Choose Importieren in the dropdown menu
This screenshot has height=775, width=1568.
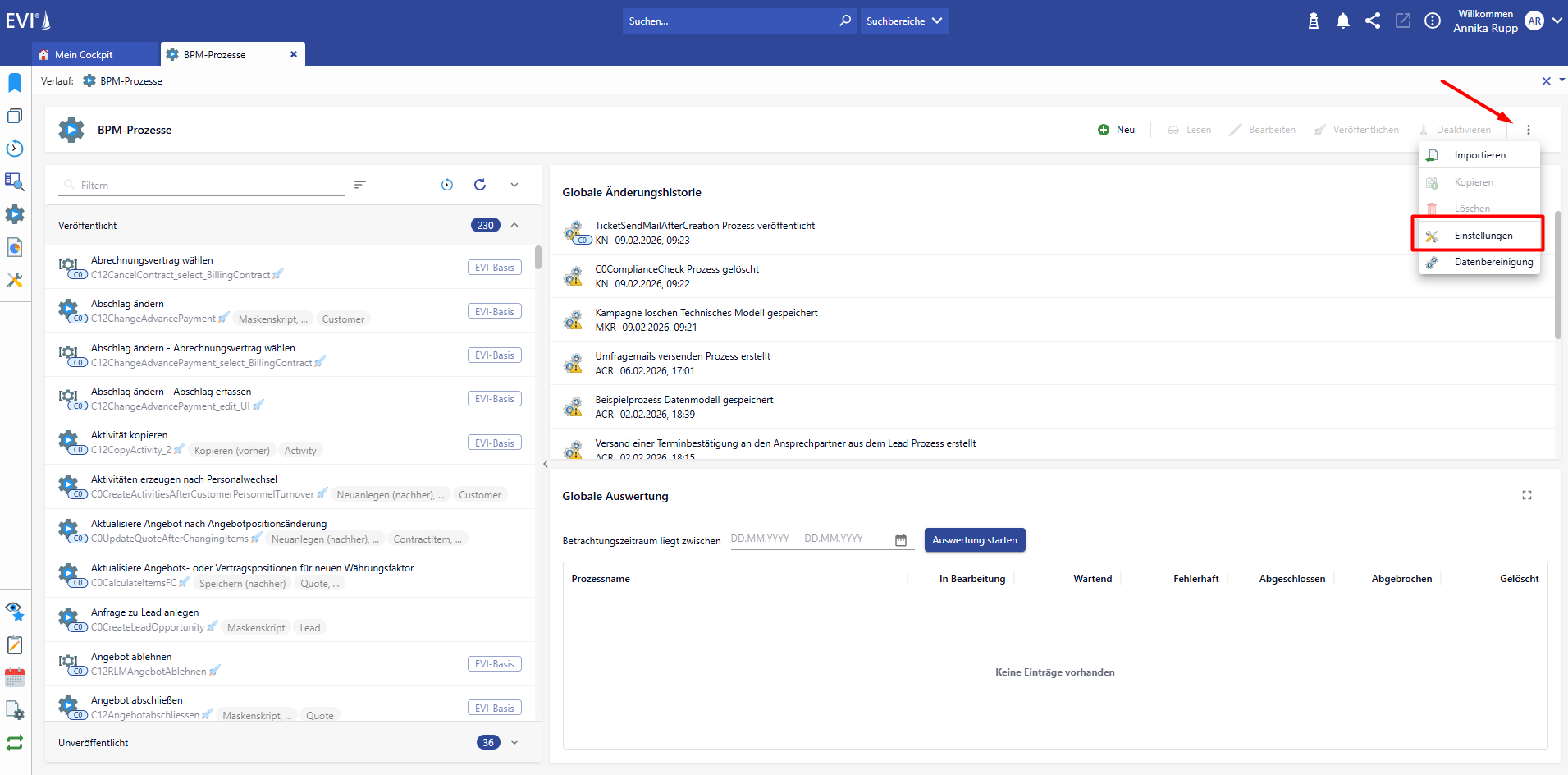[1479, 155]
